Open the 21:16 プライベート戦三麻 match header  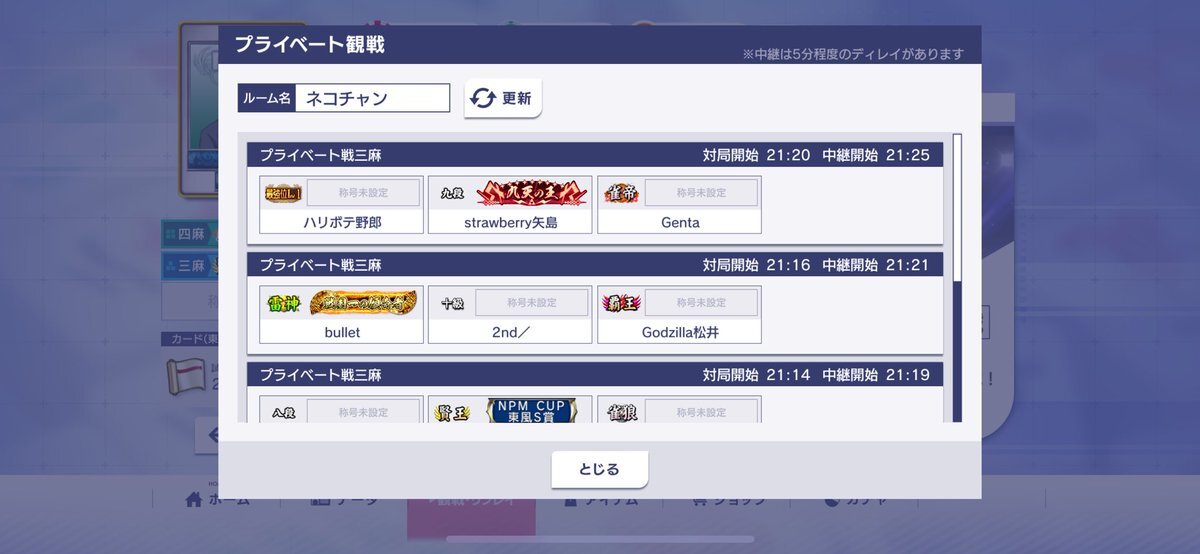coord(595,265)
